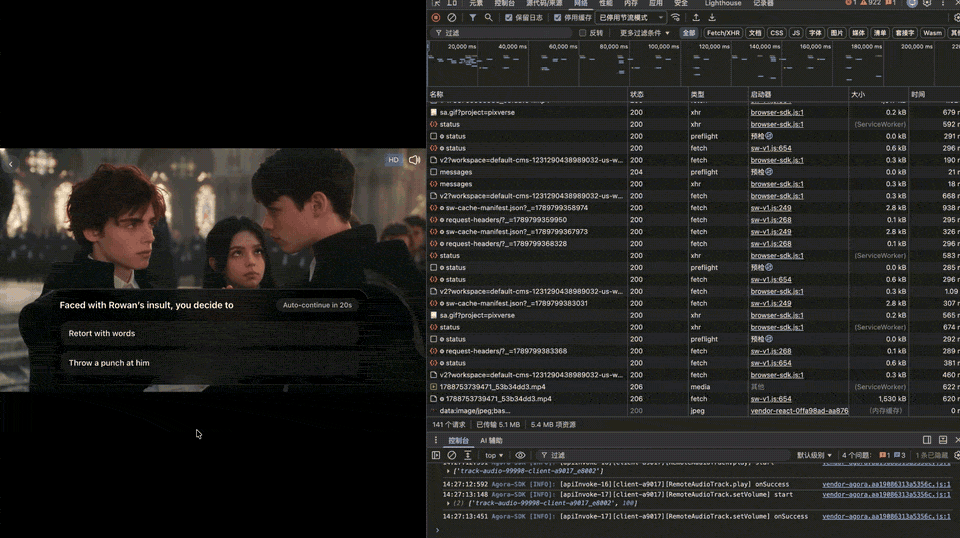
Task: Toggle the network filter funnel icon
Action: pos(473,18)
